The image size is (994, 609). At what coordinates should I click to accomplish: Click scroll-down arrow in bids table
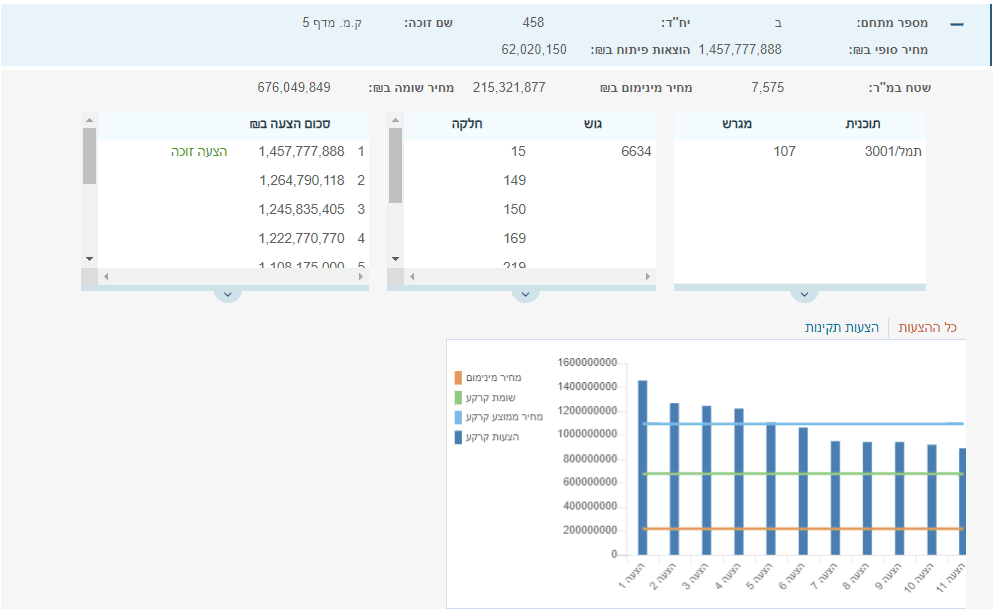pos(89,259)
